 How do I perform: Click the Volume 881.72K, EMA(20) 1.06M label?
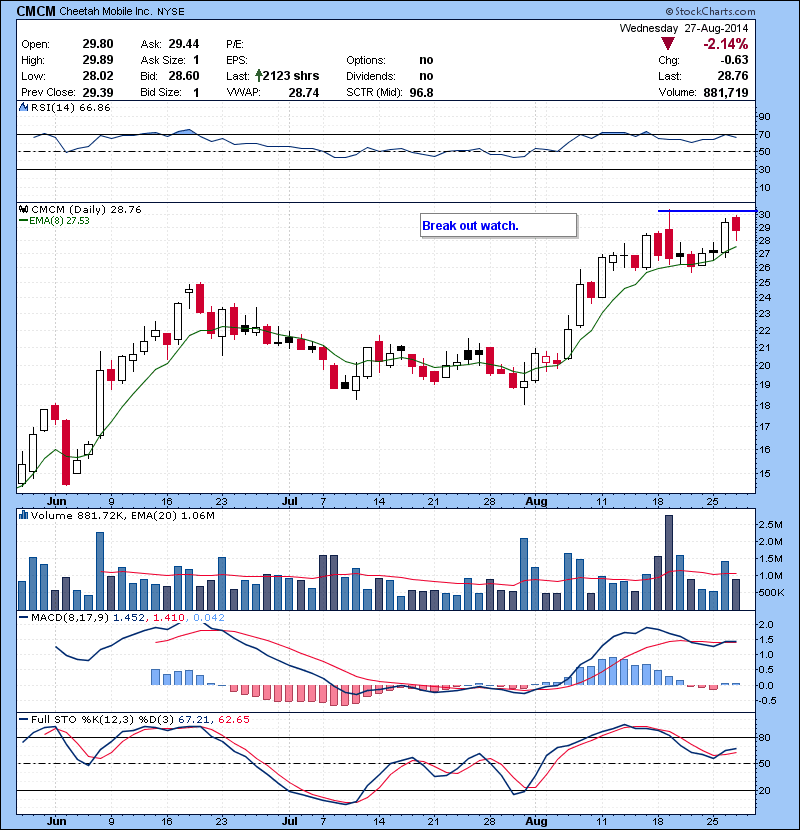[123, 515]
